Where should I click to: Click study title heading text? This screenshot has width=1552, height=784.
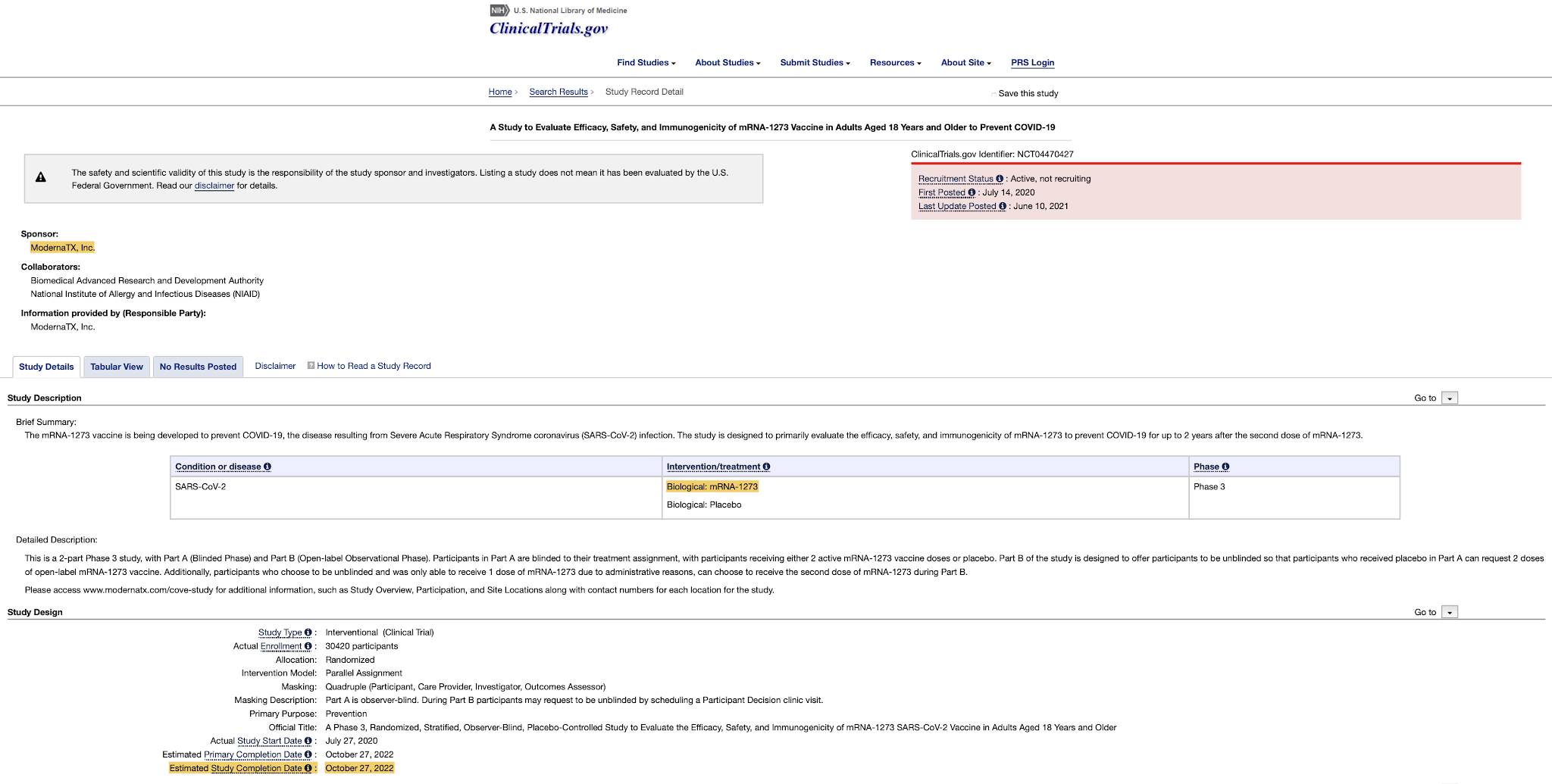772,127
